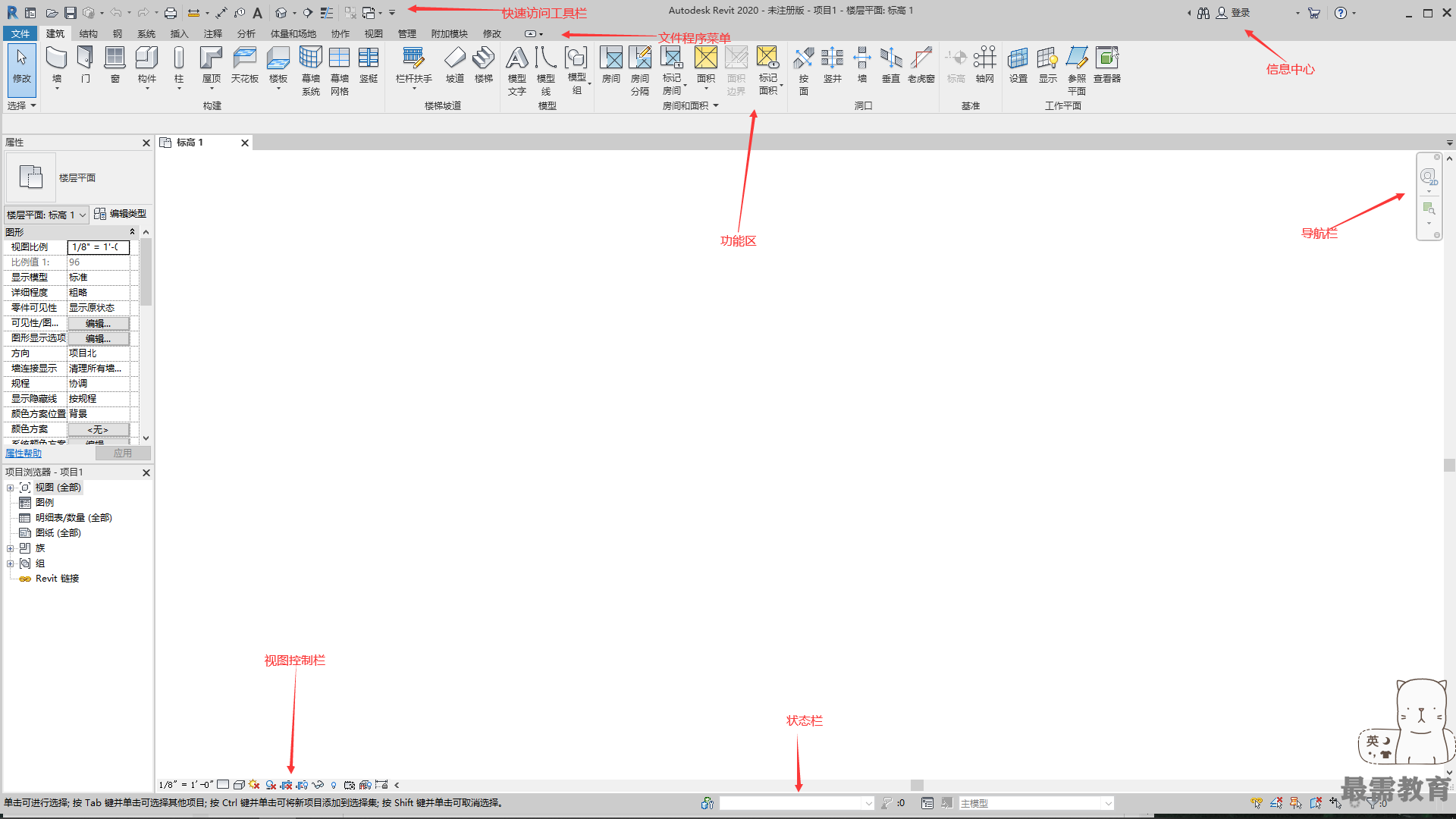This screenshot has height=819, width=1456.
Task: Open the 主模型 design options dropdown
Action: [1036, 803]
